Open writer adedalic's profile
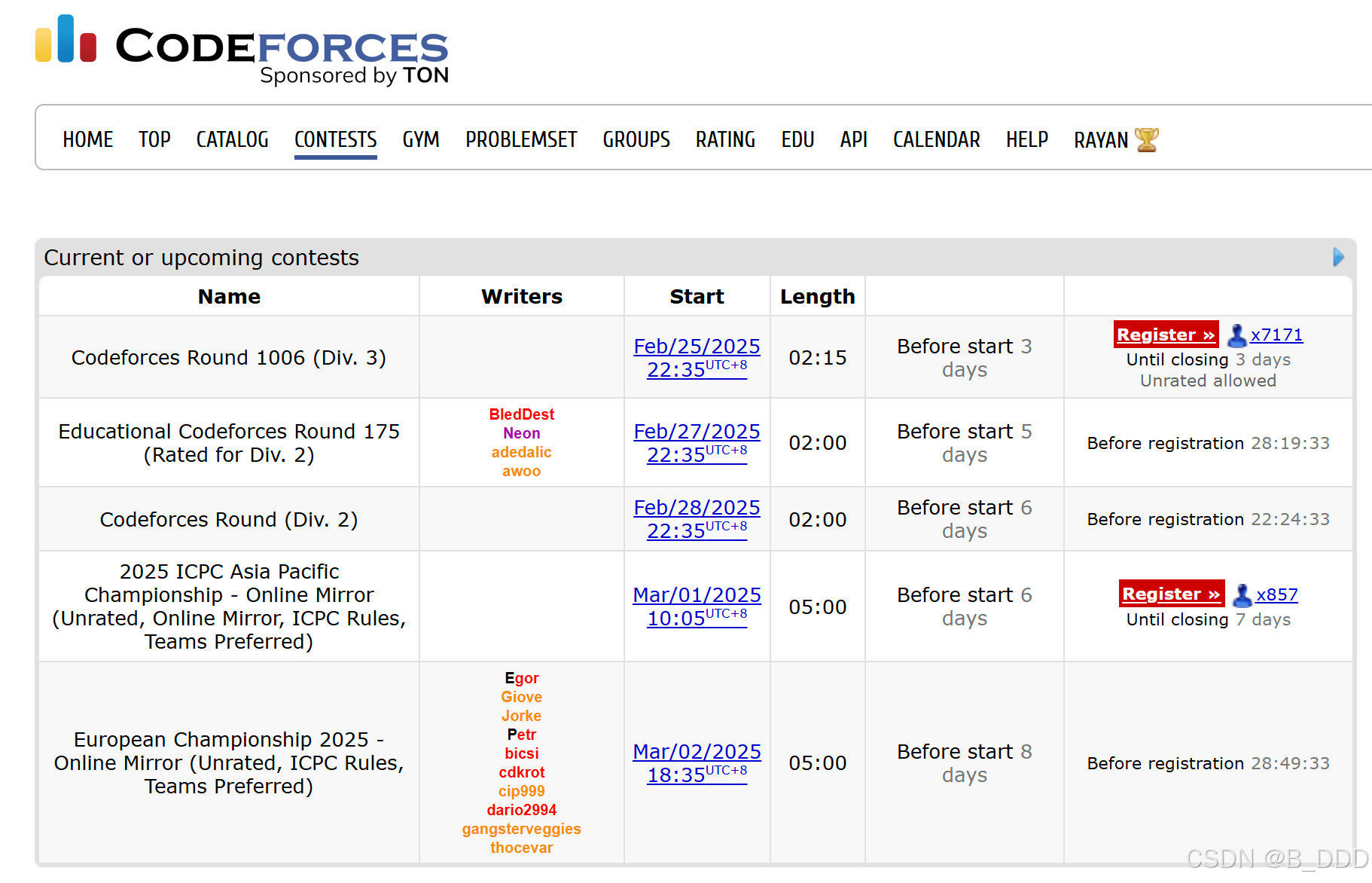The width and height of the screenshot is (1372, 883). click(x=521, y=452)
